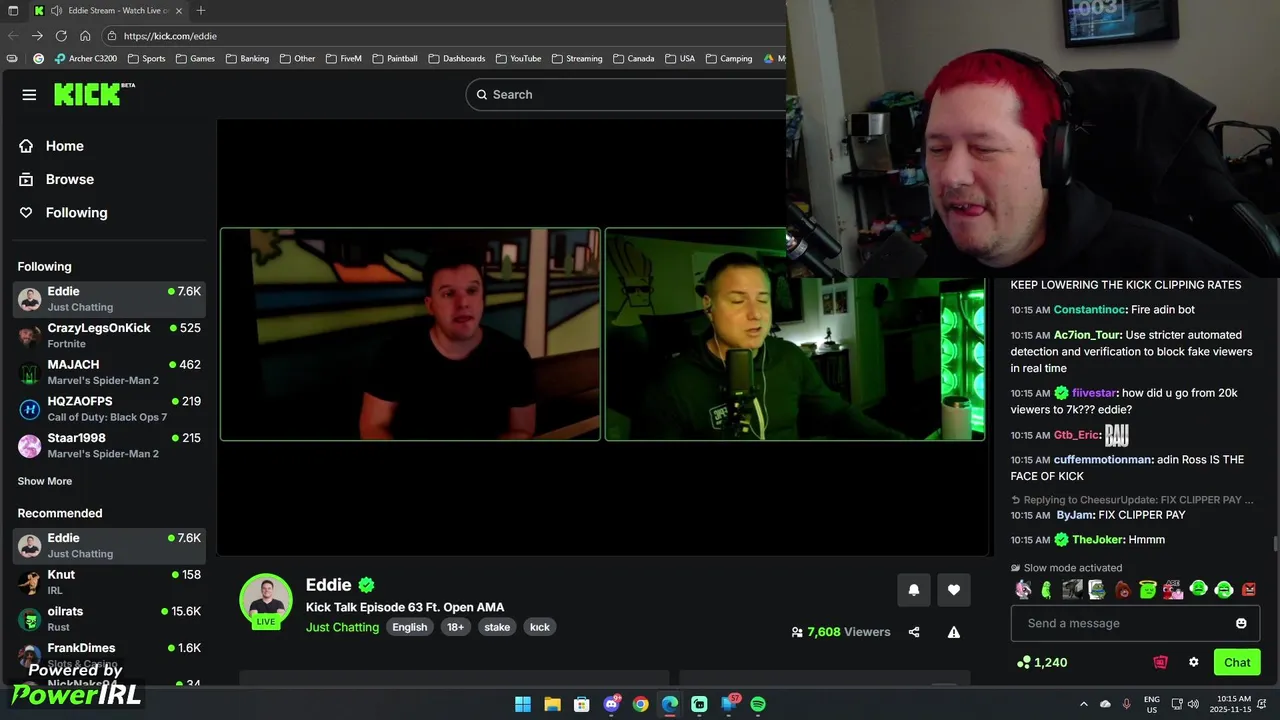This screenshot has height=720, width=1280.
Task: Pick the green pickle emote
Action: [x=1047, y=590]
